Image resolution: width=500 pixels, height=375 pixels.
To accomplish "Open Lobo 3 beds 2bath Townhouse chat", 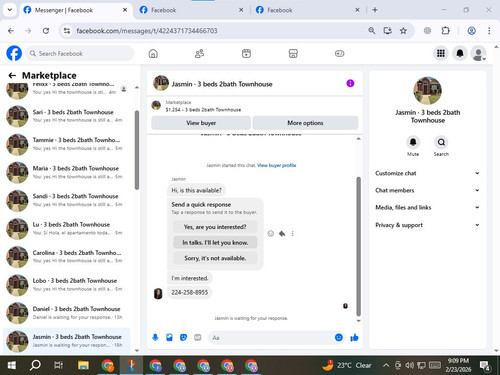I will [67, 285].
